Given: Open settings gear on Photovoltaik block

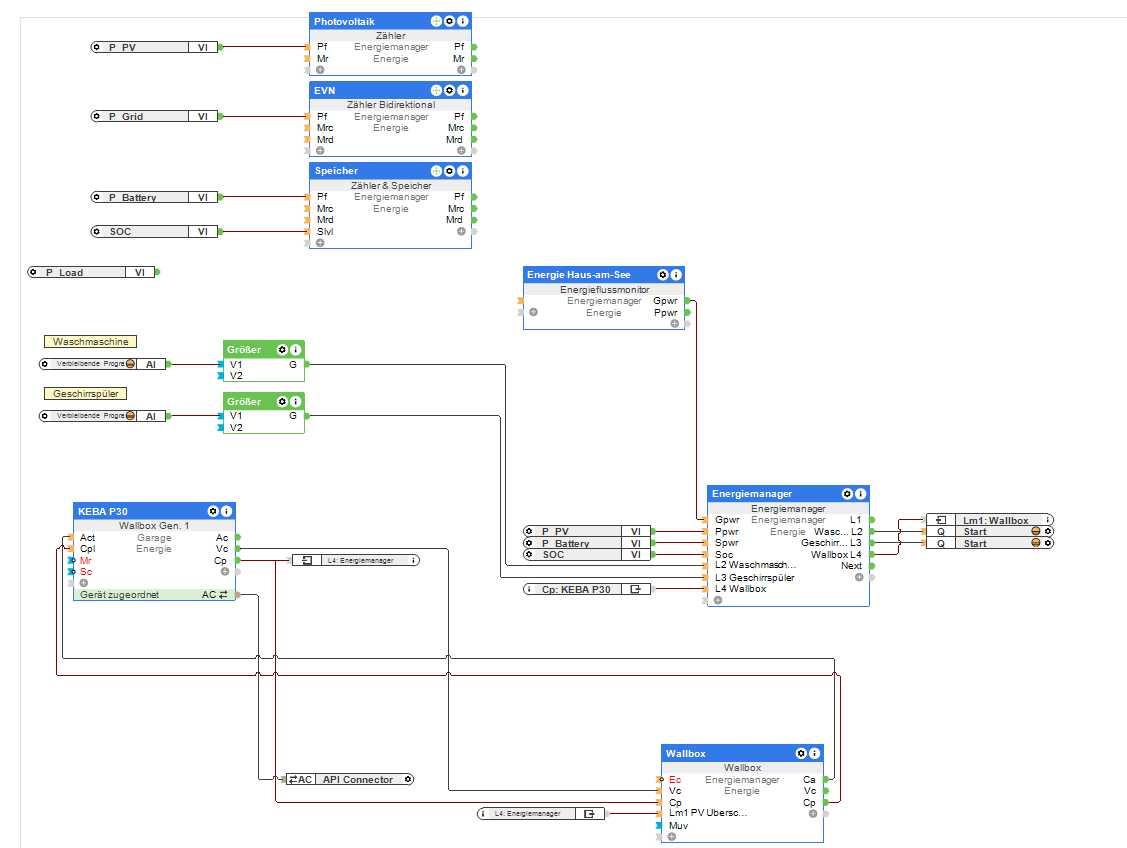Looking at the screenshot, I should pos(449,21).
